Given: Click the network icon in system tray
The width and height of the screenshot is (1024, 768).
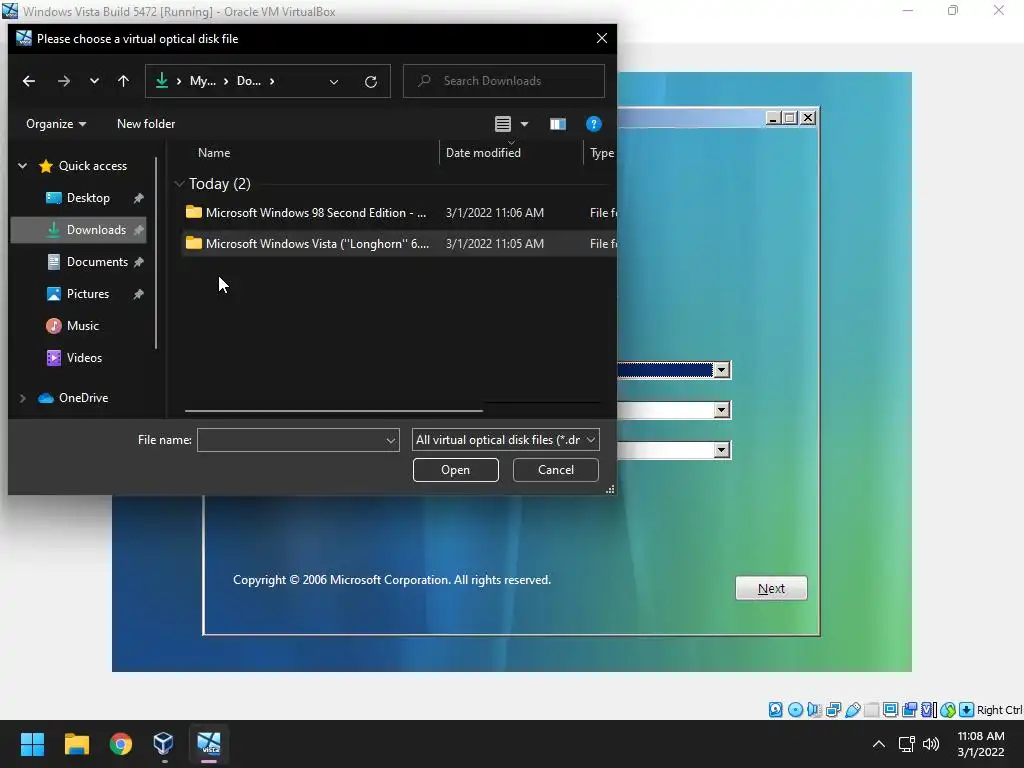Looking at the screenshot, I should point(906,744).
